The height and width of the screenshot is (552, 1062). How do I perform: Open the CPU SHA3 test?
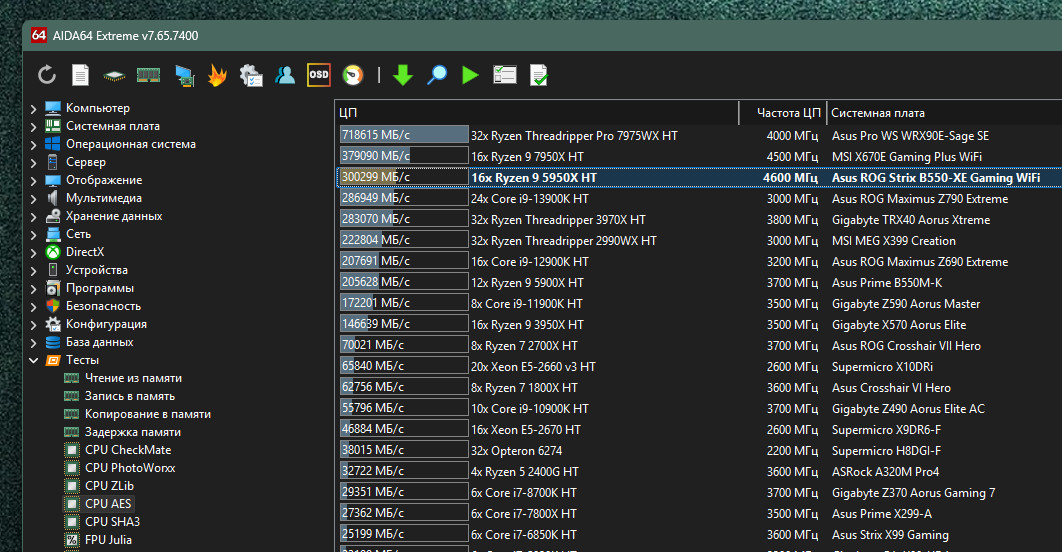pos(112,522)
